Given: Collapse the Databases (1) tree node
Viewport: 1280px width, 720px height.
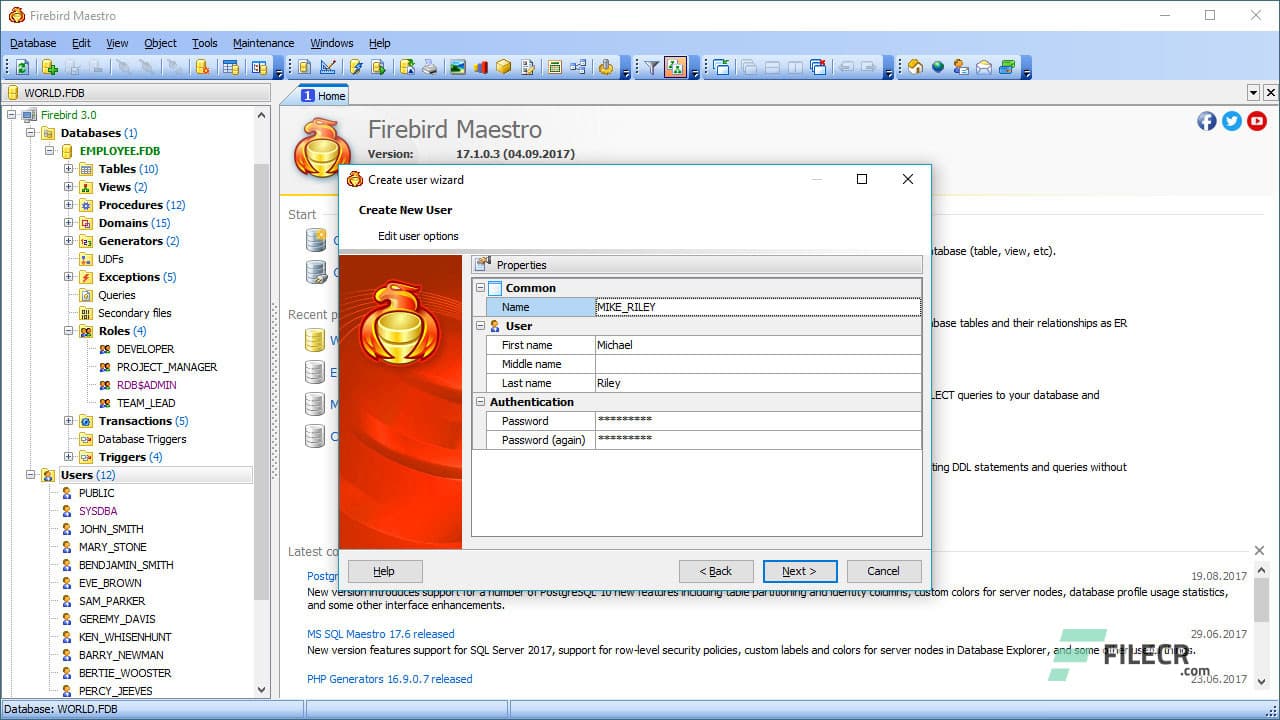Looking at the screenshot, I should pyautogui.click(x=31, y=132).
